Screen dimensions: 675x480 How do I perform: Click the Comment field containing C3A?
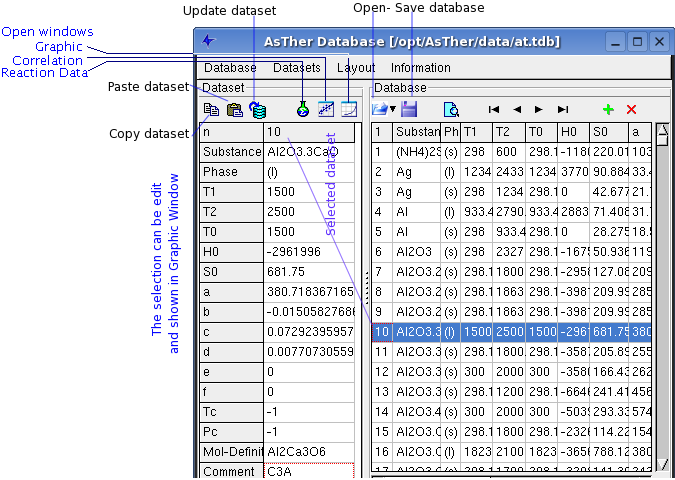point(308,470)
